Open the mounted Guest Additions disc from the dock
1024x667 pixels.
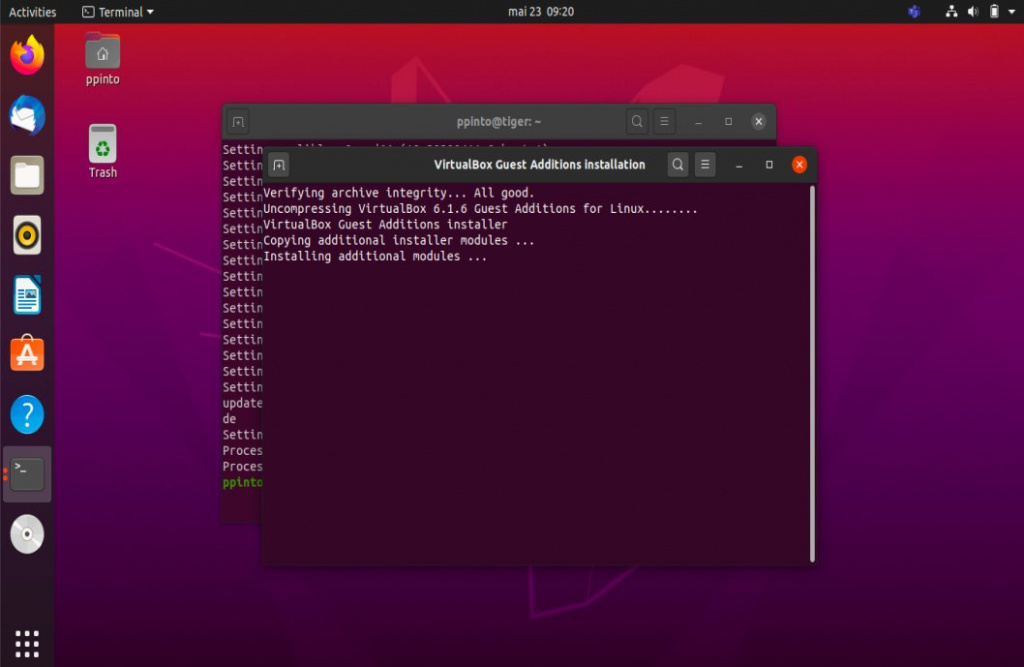[x=26, y=534]
